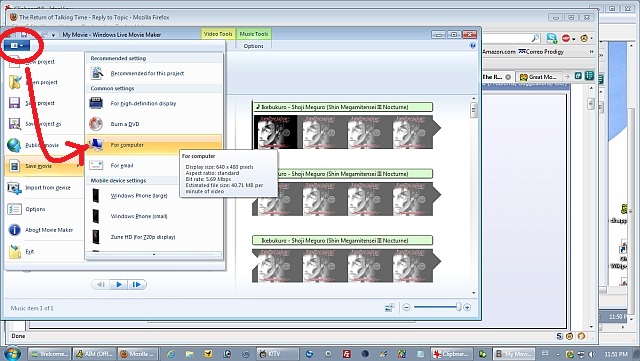Click the Skype icon in Firefox toolbar
Screen dimensions: 640x361
[552, 38]
